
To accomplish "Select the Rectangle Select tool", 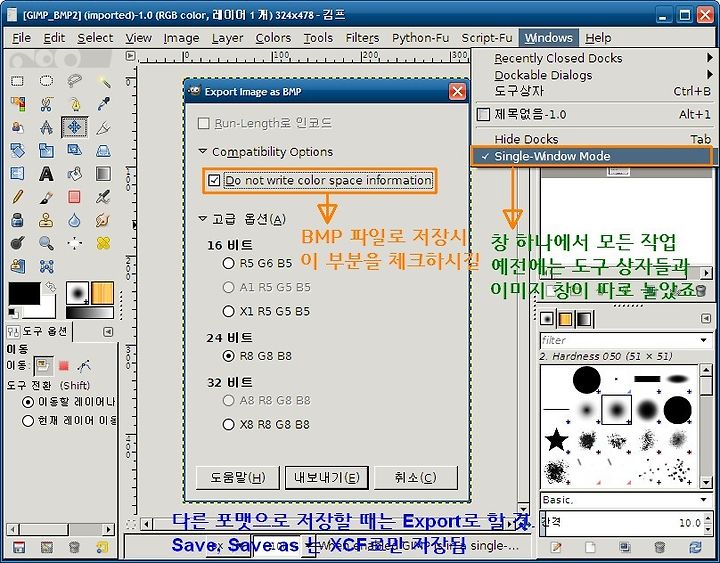I will coord(17,81).
